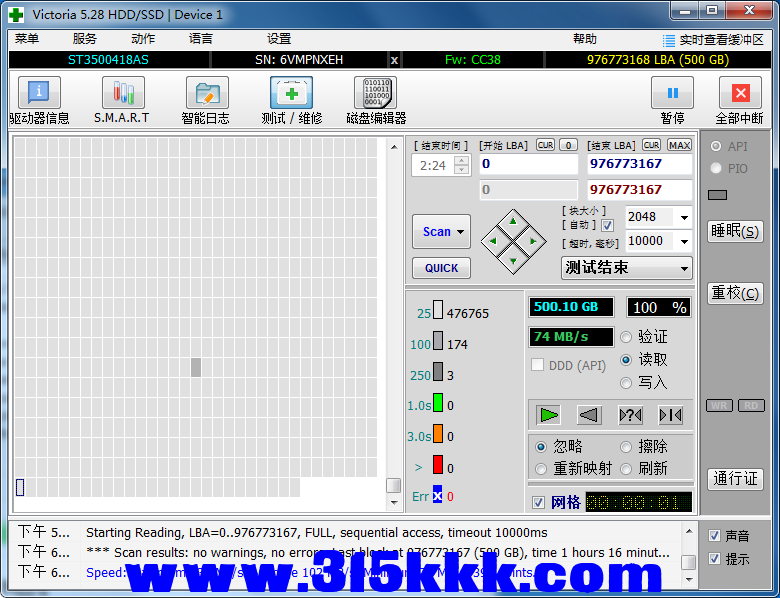Open the settings (设置) menu

pyautogui.click(x=279, y=39)
